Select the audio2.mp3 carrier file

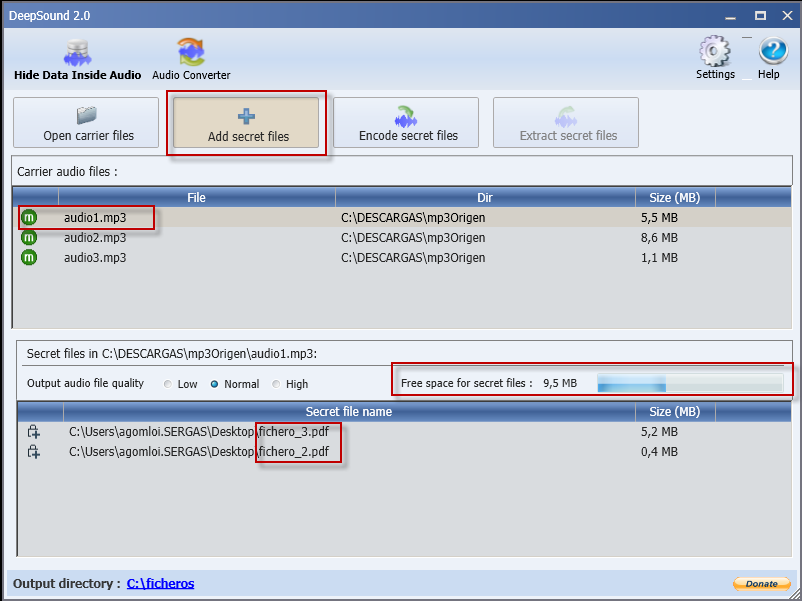pyautogui.click(x=95, y=237)
